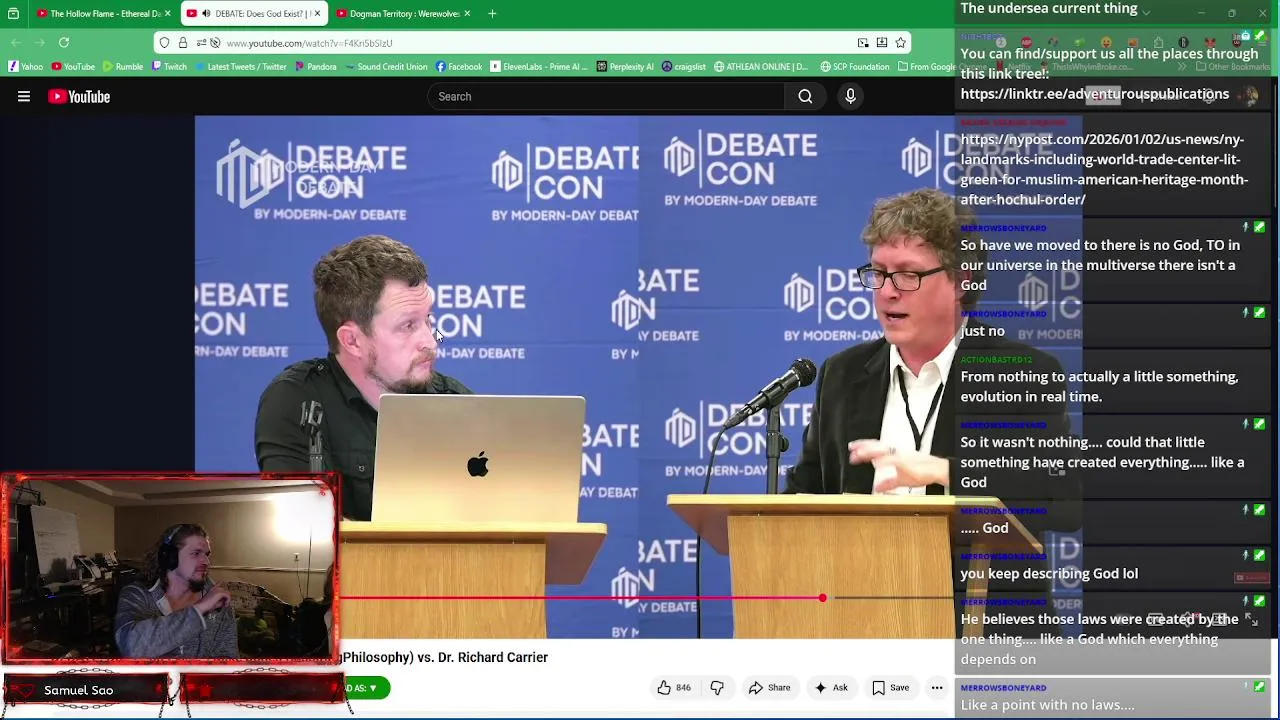1280x720 pixels.
Task: Click the browser address bar URL
Action: coord(309,43)
